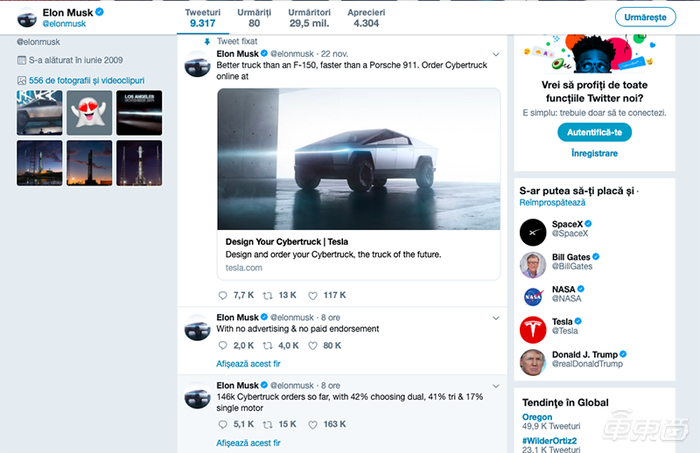Open the Urmăritori followers tab
This screenshot has width=700, height=453.
coord(309,18)
